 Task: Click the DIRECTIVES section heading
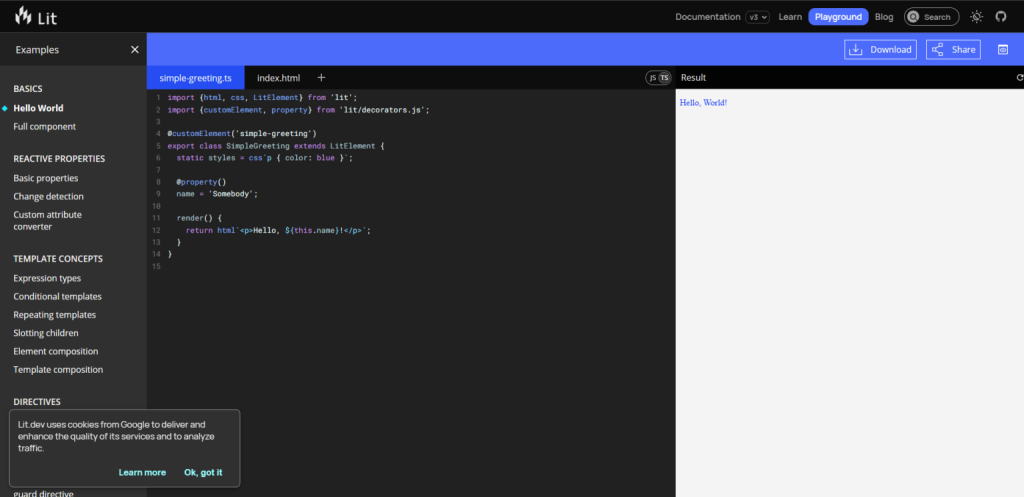[37, 402]
